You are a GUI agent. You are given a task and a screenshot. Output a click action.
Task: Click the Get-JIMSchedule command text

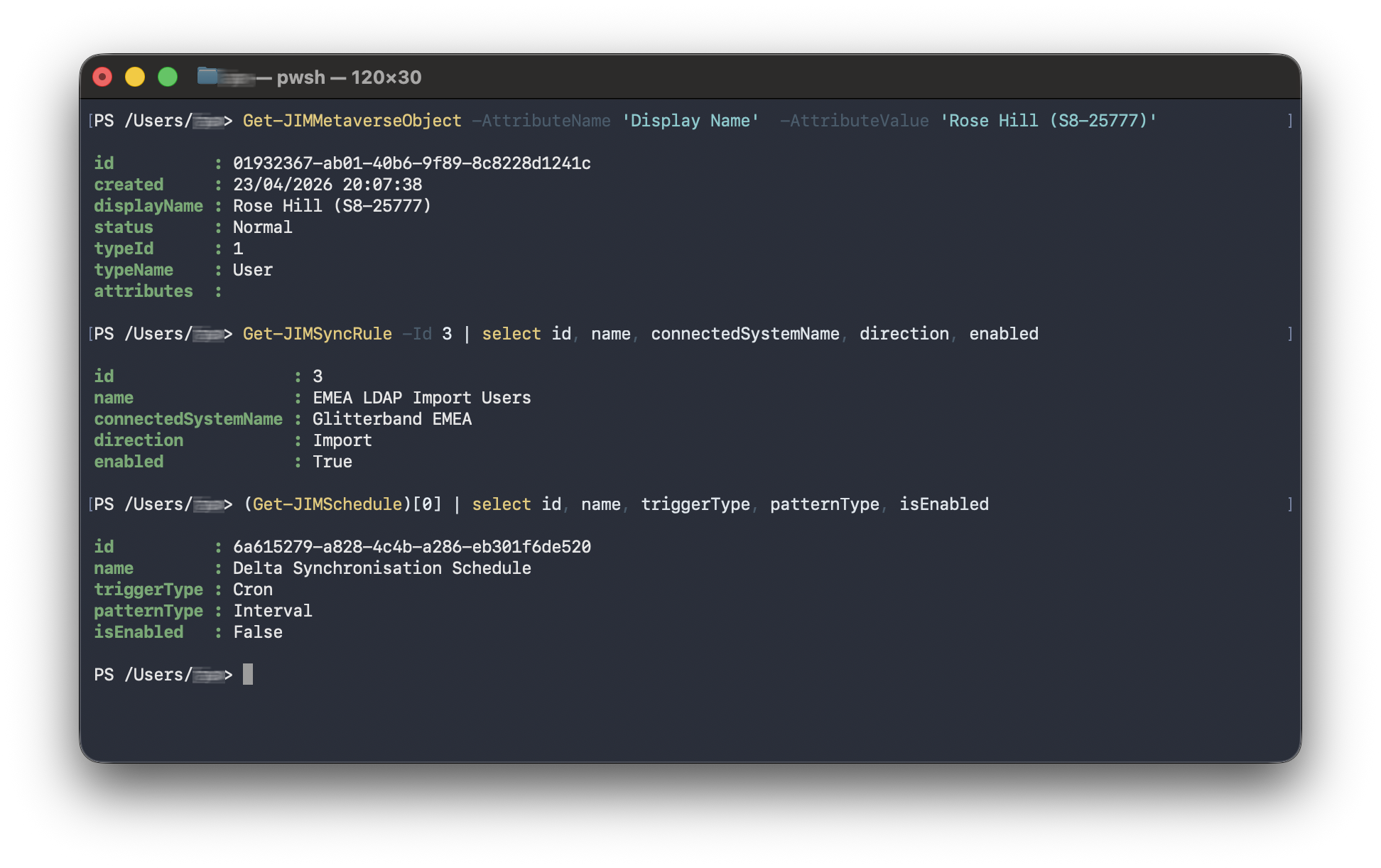click(327, 504)
